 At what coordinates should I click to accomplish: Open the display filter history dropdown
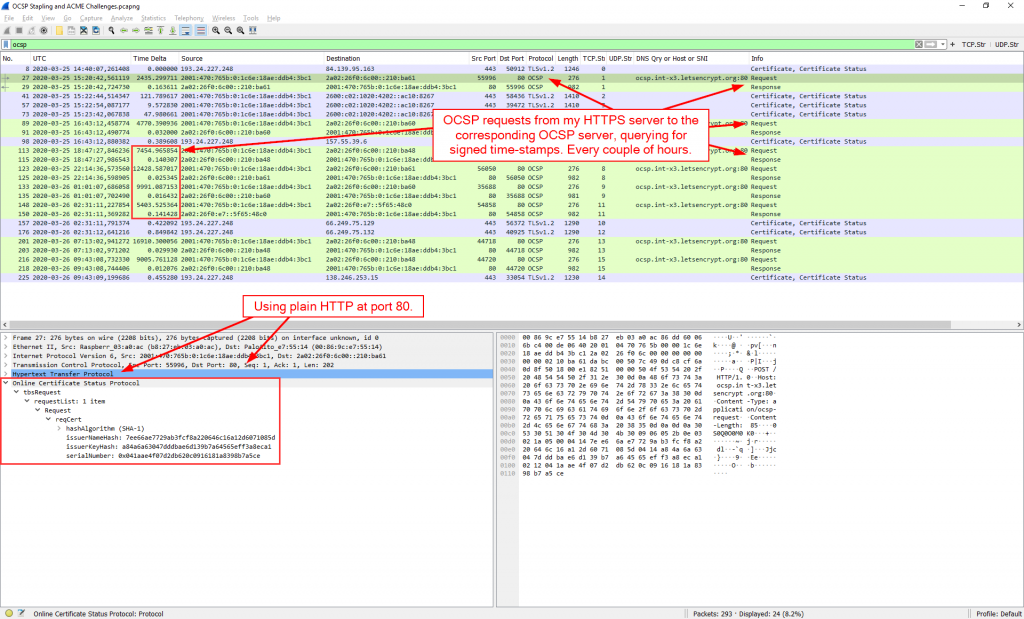[942, 45]
